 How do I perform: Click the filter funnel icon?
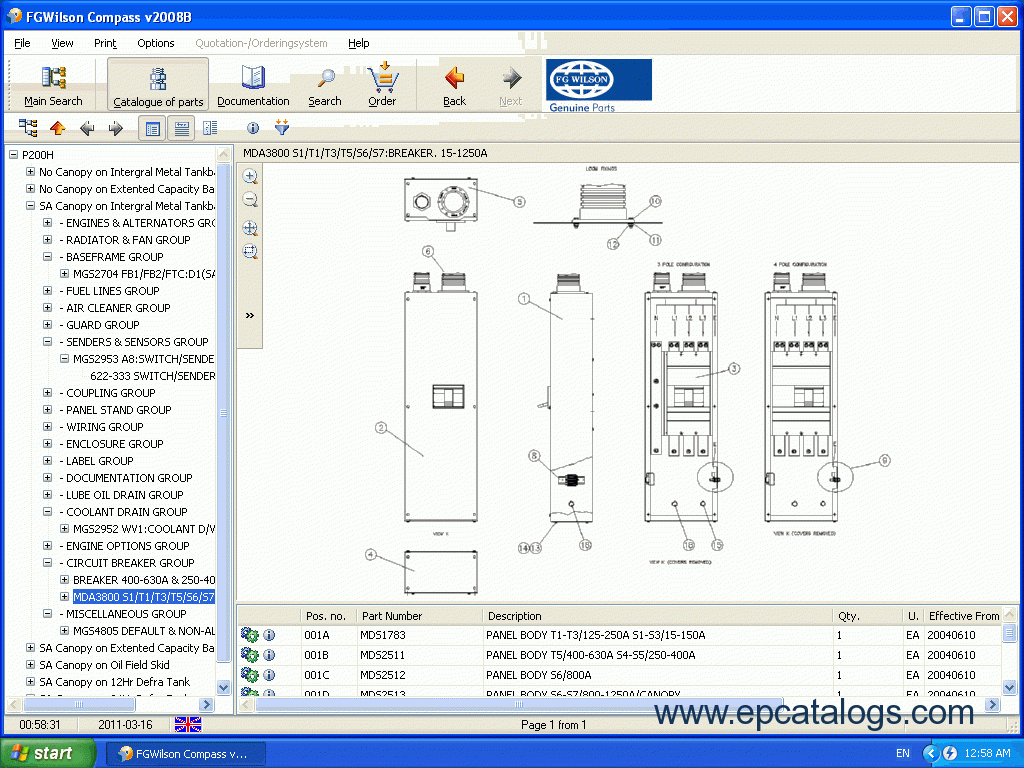[281, 127]
